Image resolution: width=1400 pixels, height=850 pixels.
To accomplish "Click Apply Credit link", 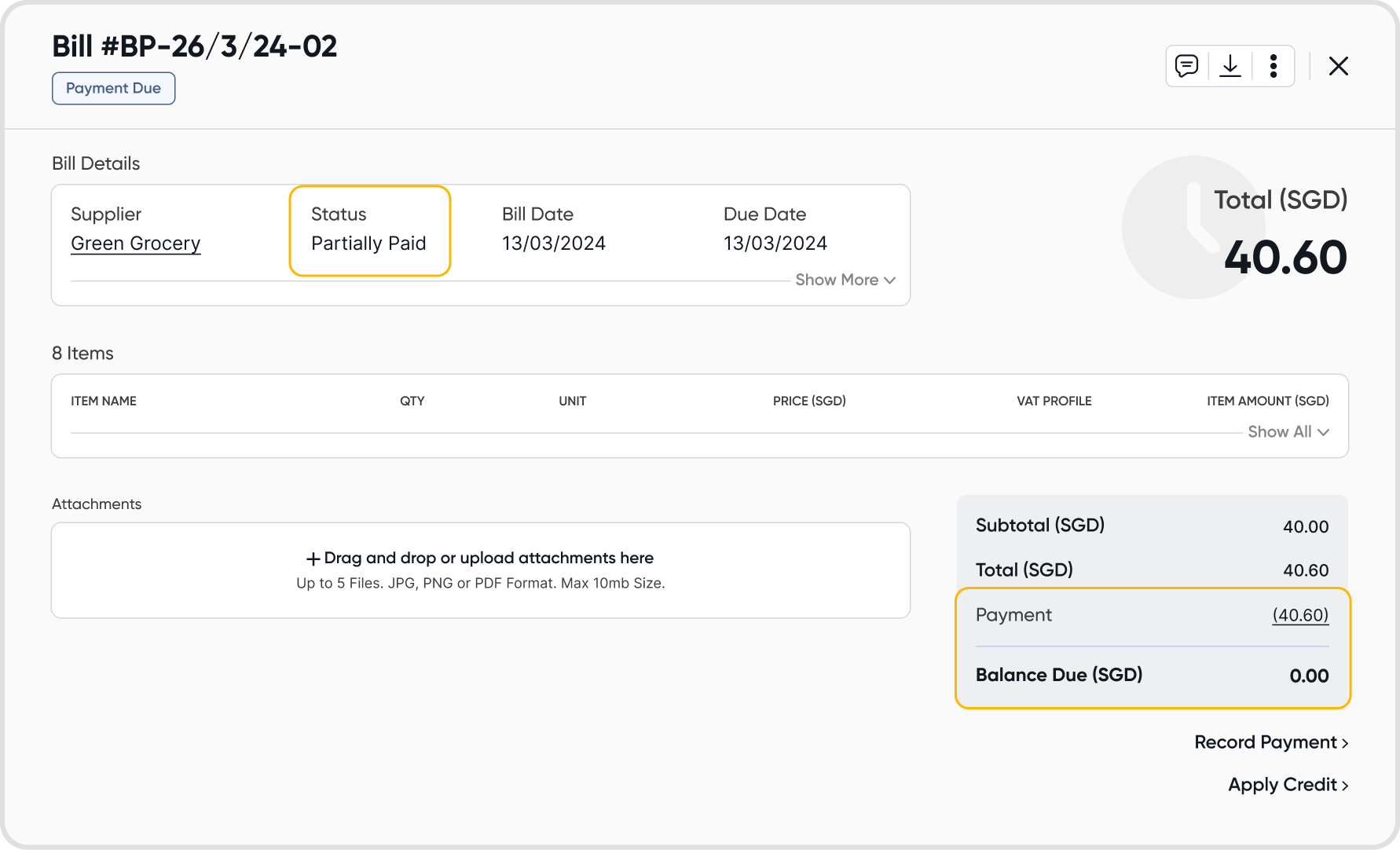I will tap(1283, 785).
